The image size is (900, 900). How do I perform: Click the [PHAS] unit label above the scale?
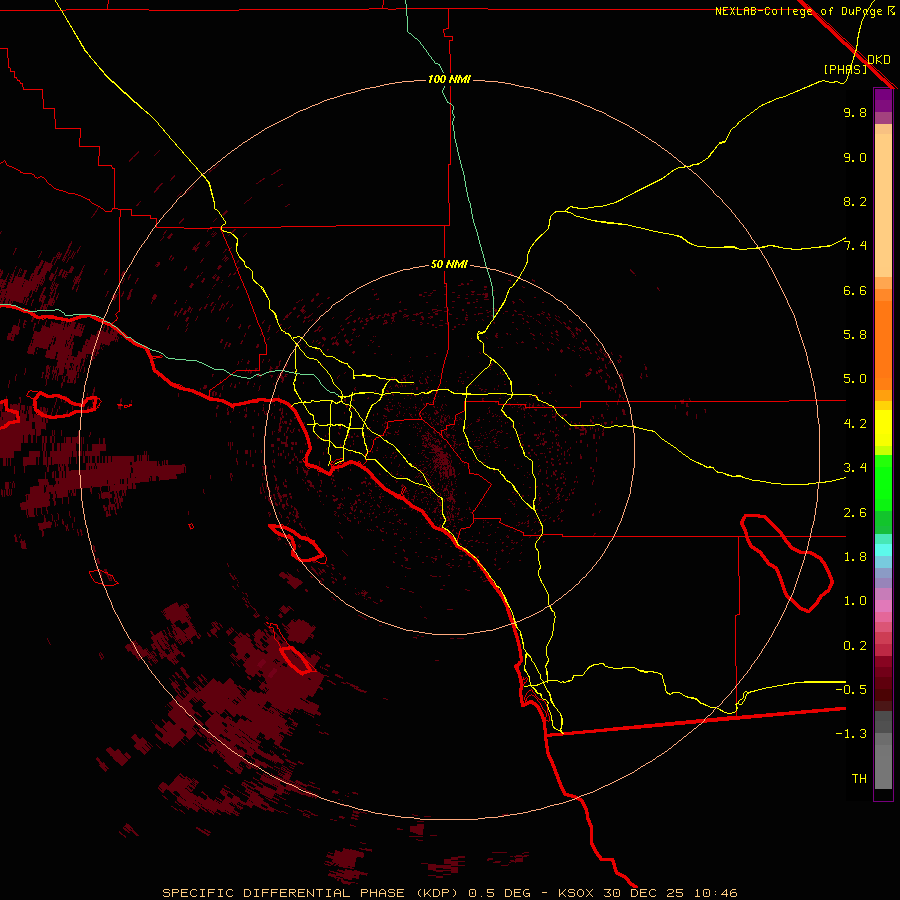[x=845, y=69]
